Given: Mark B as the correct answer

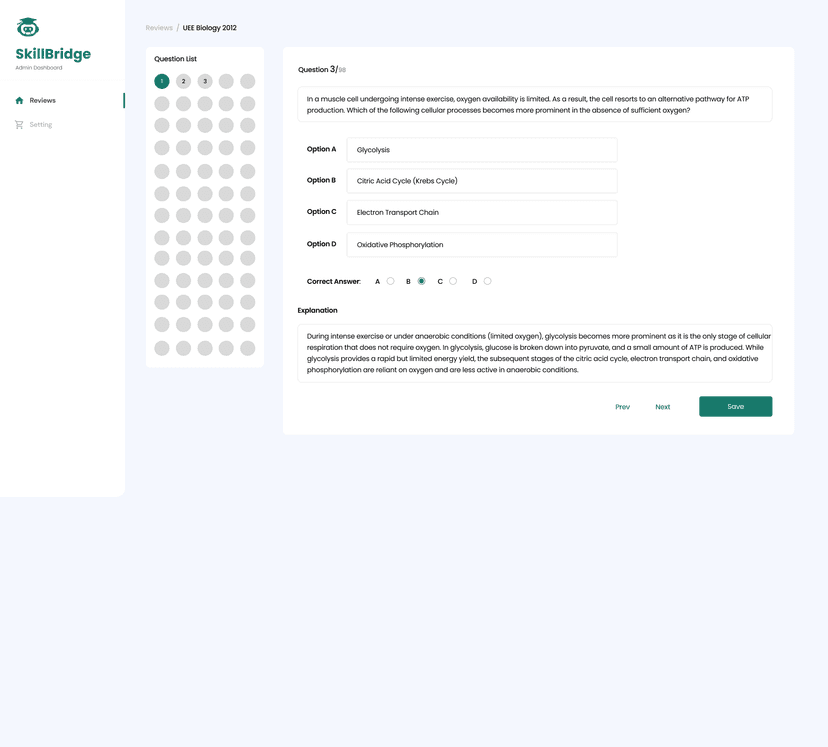Looking at the screenshot, I should (421, 281).
